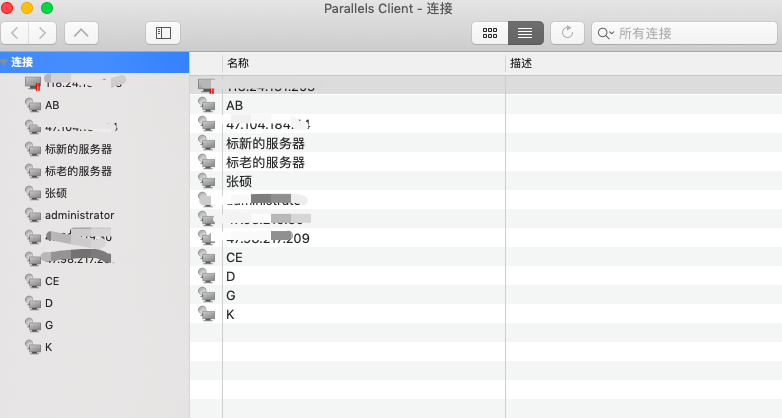782x418 pixels.
Task: Select the 标新的服务器 row in the list
Action: 486,143
